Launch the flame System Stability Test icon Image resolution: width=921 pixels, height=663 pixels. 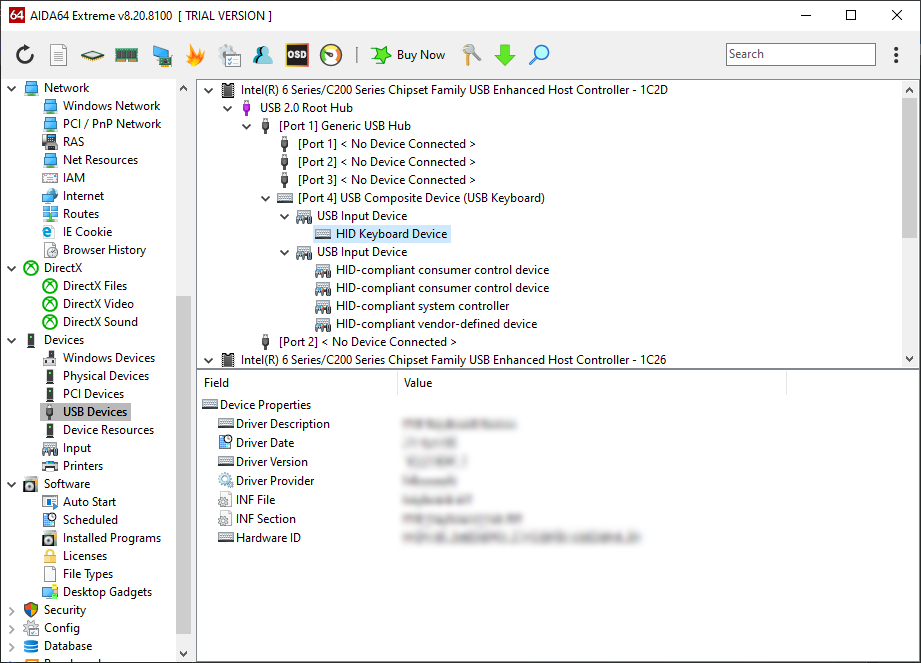[196, 55]
